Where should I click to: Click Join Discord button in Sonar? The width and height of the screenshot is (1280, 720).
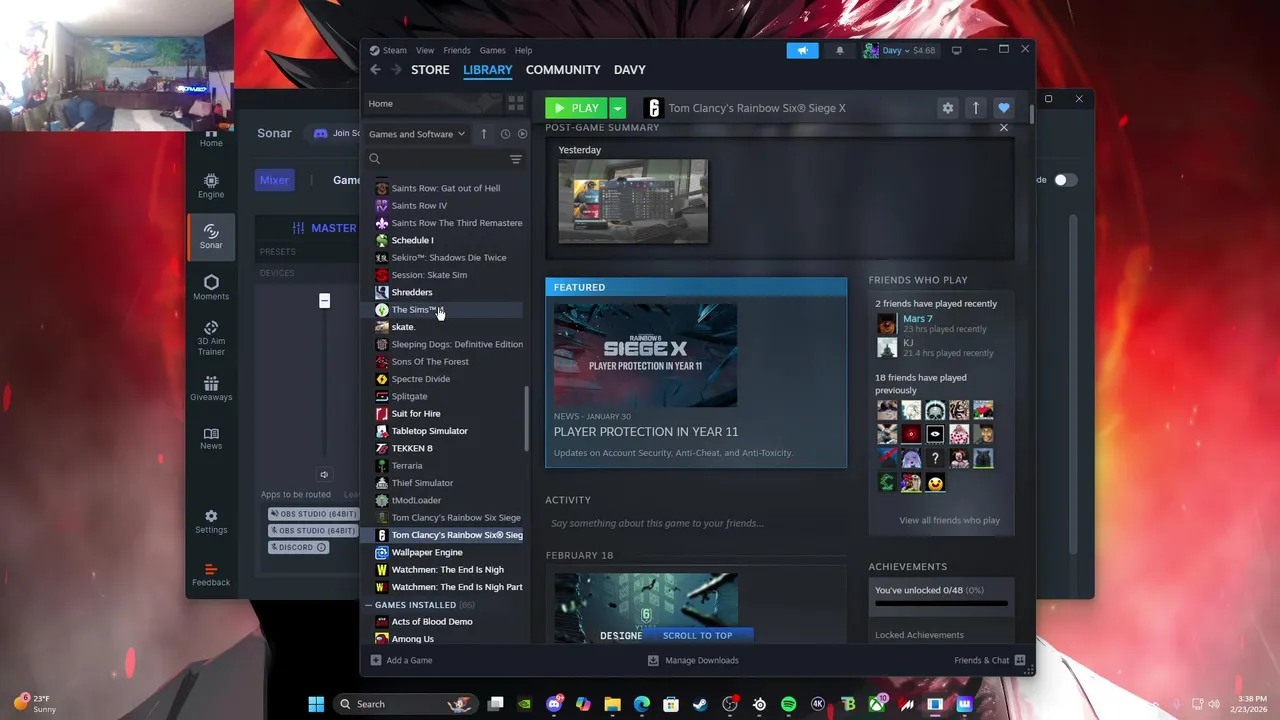point(337,133)
